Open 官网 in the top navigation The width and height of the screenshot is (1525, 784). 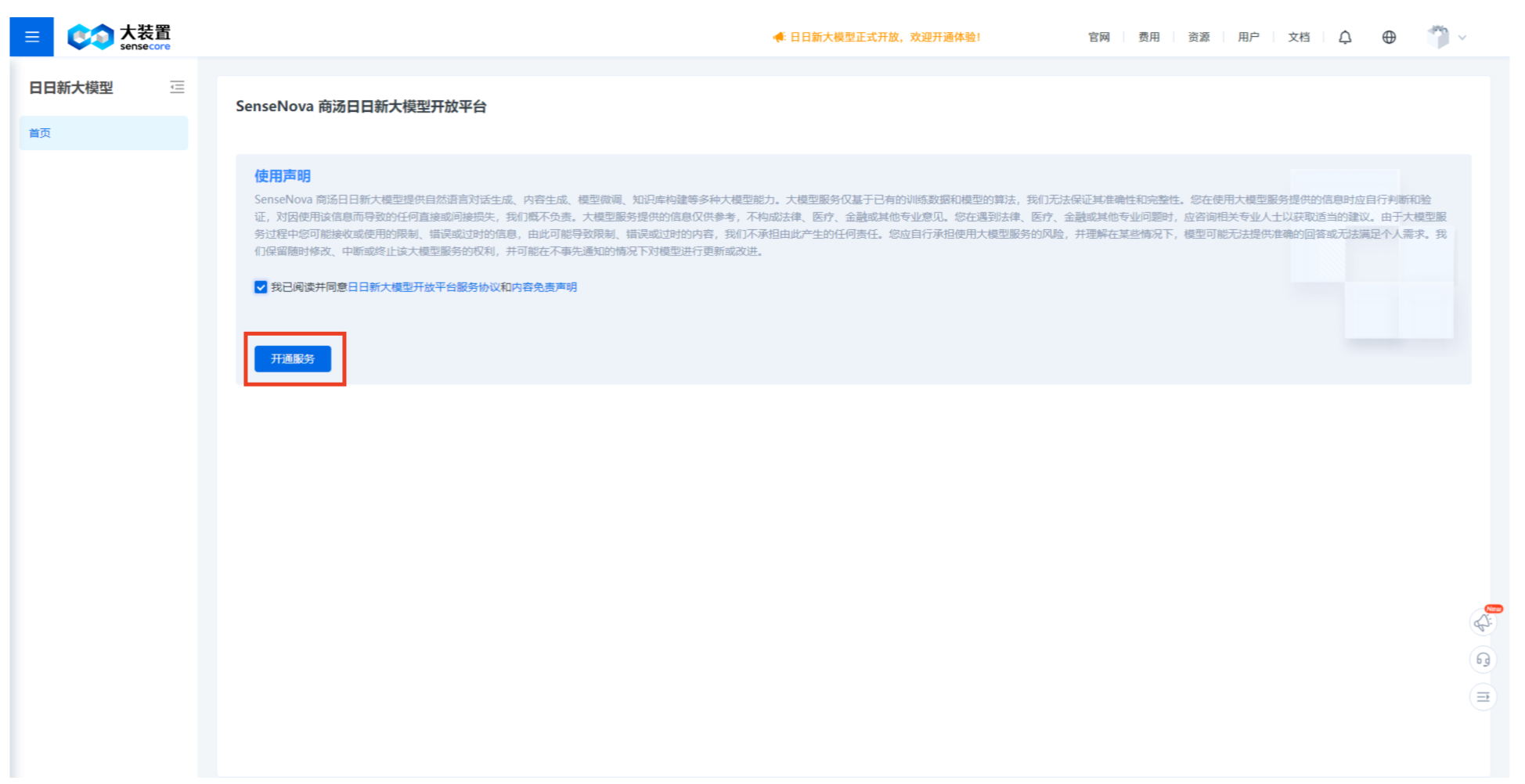[1099, 37]
